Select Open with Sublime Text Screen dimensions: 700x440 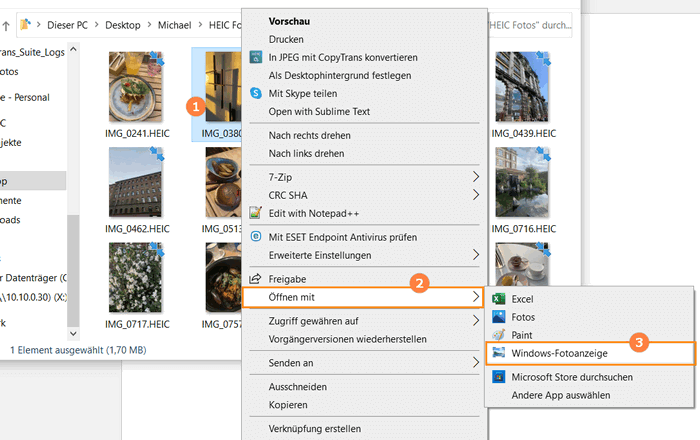(319, 112)
